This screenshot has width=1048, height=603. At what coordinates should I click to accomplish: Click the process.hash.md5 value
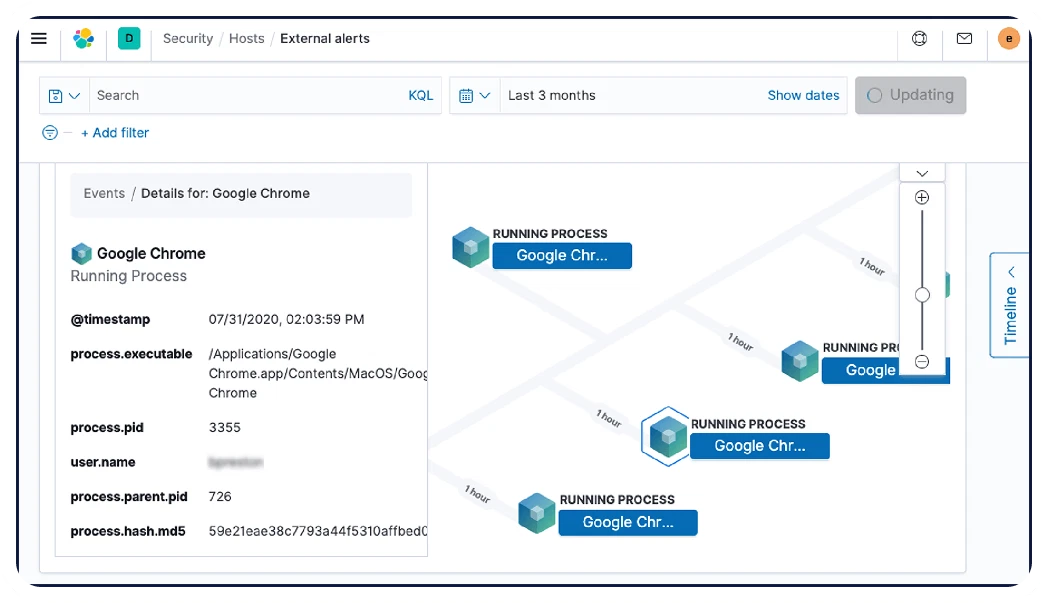click(x=318, y=531)
